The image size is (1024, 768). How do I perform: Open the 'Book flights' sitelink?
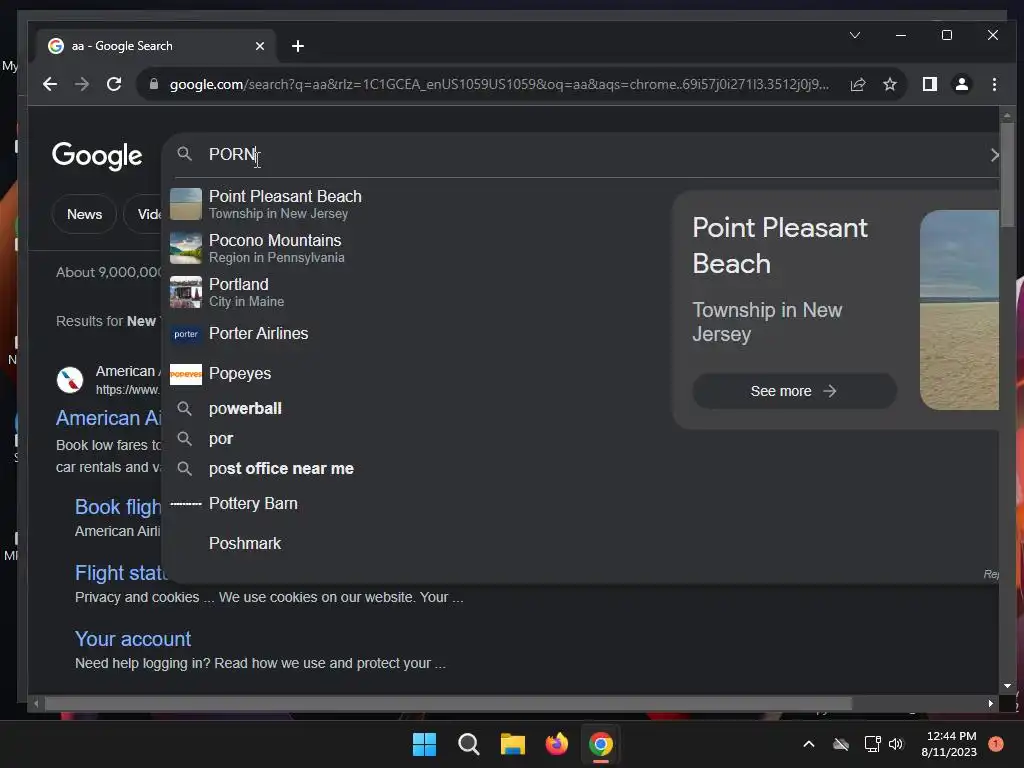[118, 507]
